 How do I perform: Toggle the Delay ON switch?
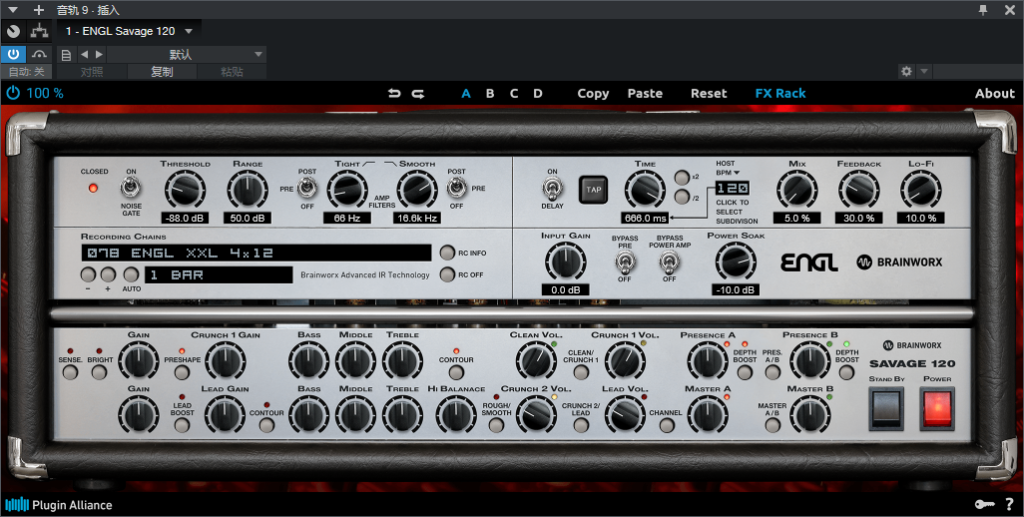click(552, 189)
